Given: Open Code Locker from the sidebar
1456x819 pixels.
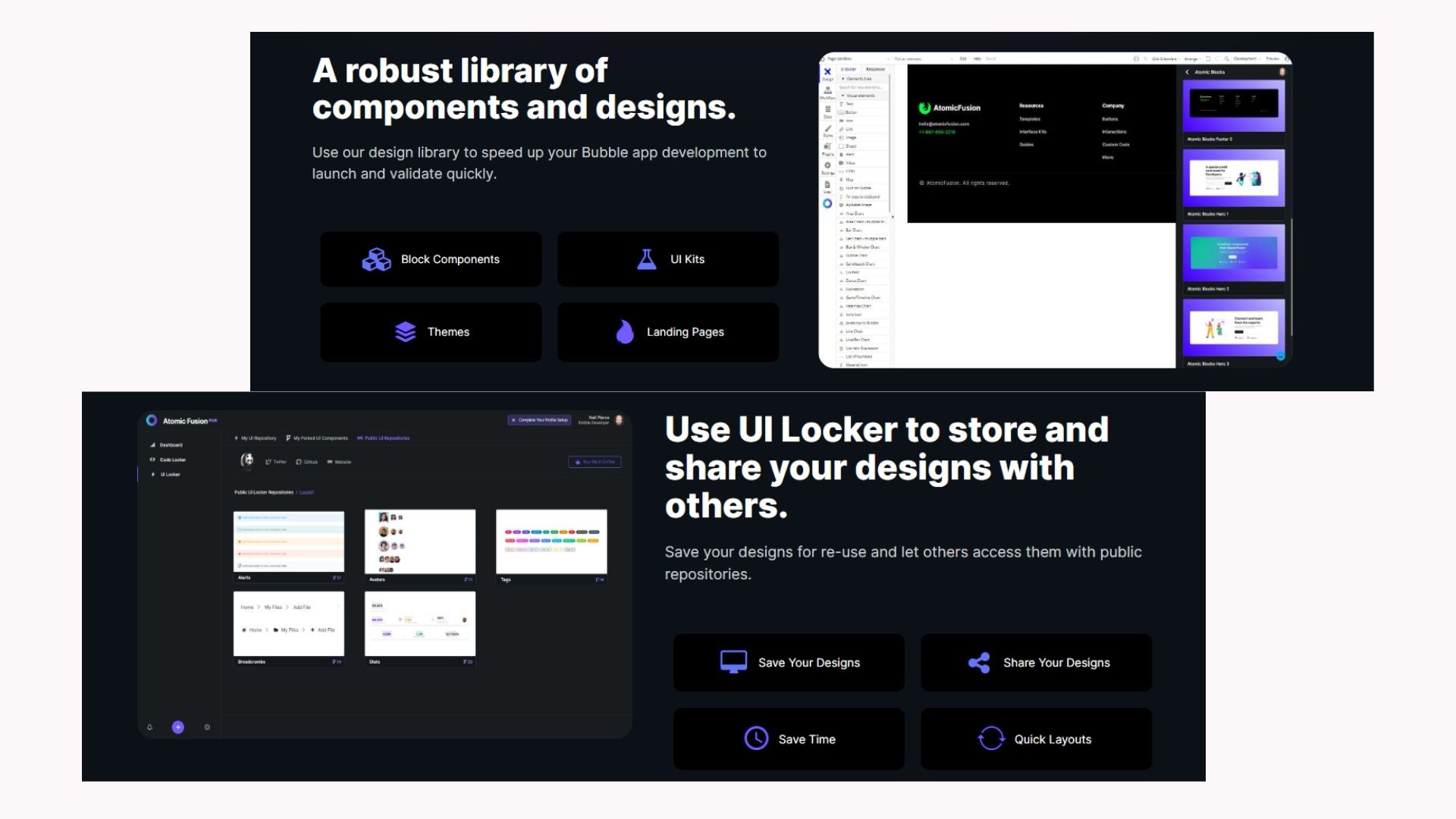Looking at the screenshot, I should tap(171, 460).
